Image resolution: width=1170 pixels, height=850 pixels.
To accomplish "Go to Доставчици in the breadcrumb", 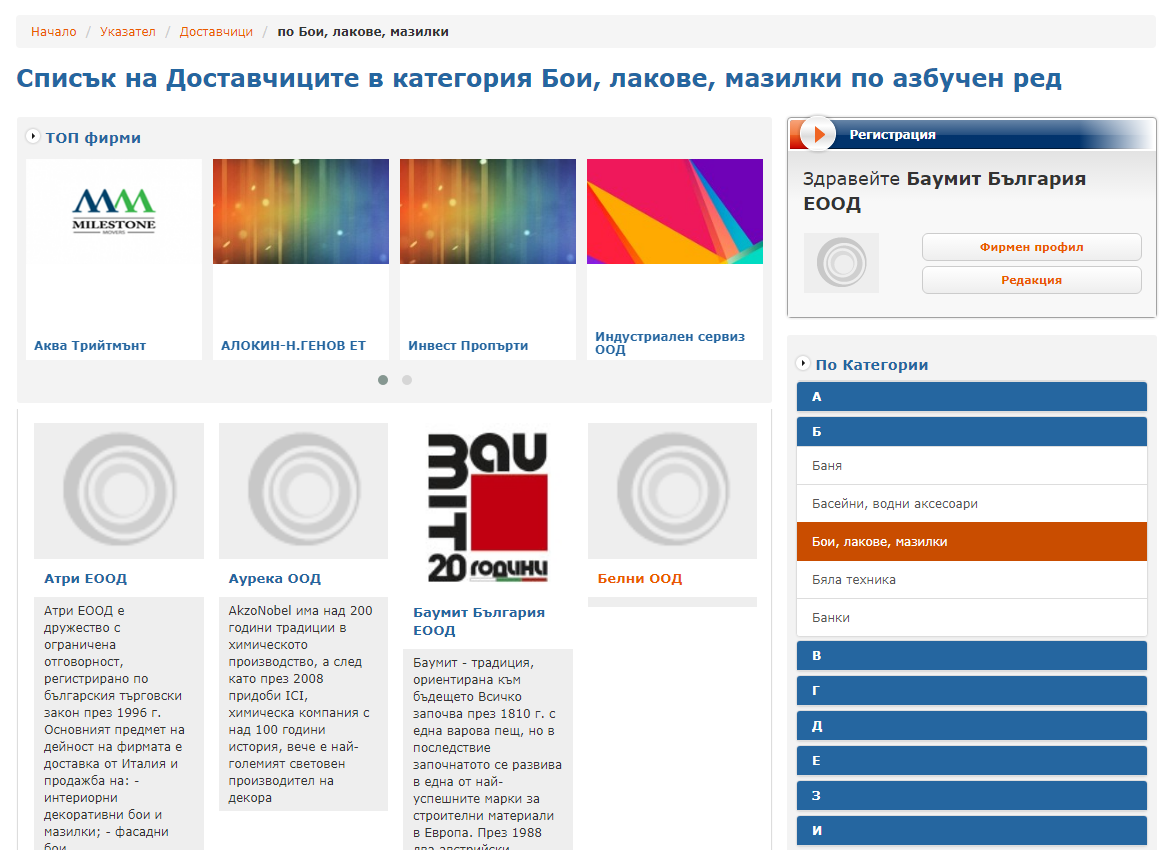I will pos(216,32).
